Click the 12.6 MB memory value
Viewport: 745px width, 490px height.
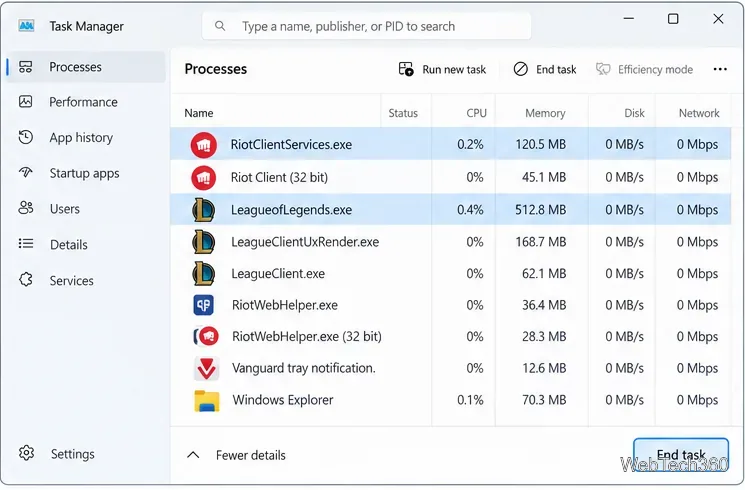coord(544,368)
